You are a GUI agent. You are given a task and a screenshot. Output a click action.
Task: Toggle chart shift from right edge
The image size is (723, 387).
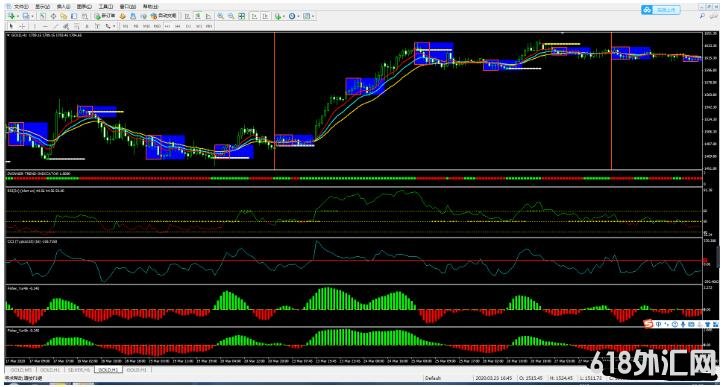tap(265, 16)
